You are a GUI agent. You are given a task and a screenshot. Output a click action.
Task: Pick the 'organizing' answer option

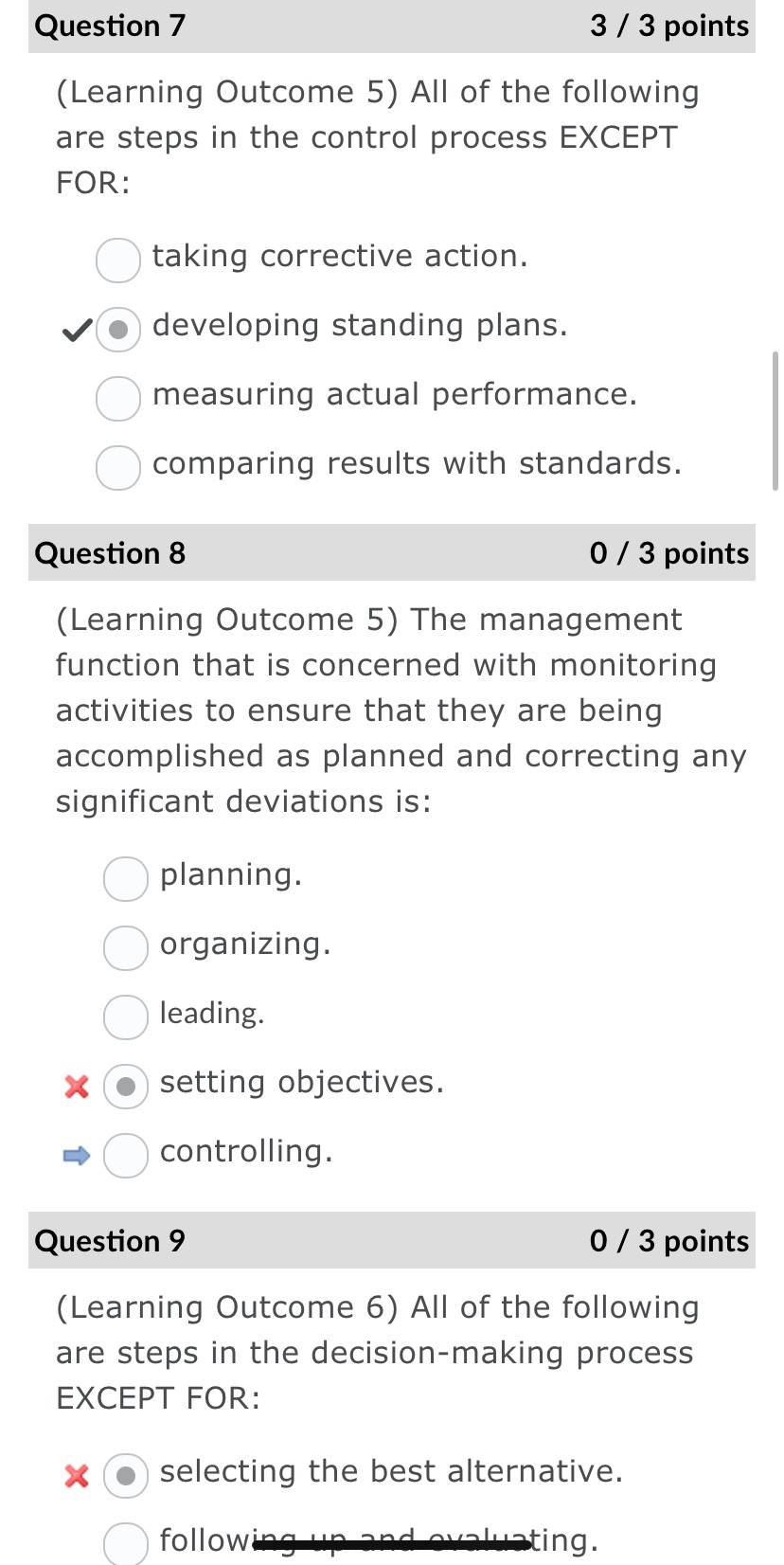(126, 947)
